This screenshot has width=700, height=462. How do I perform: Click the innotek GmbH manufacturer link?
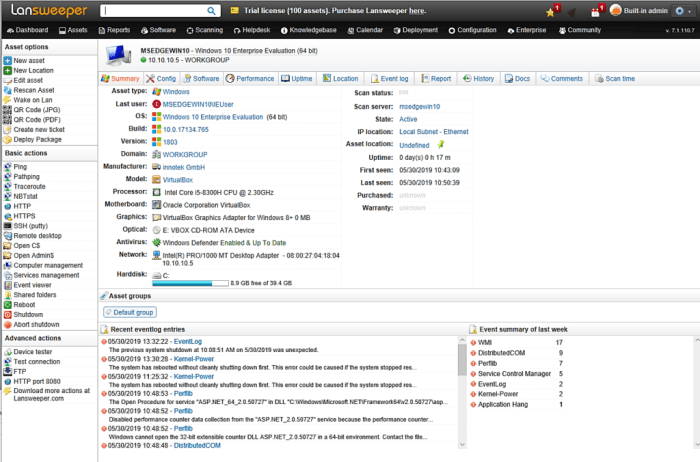pos(183,167)
